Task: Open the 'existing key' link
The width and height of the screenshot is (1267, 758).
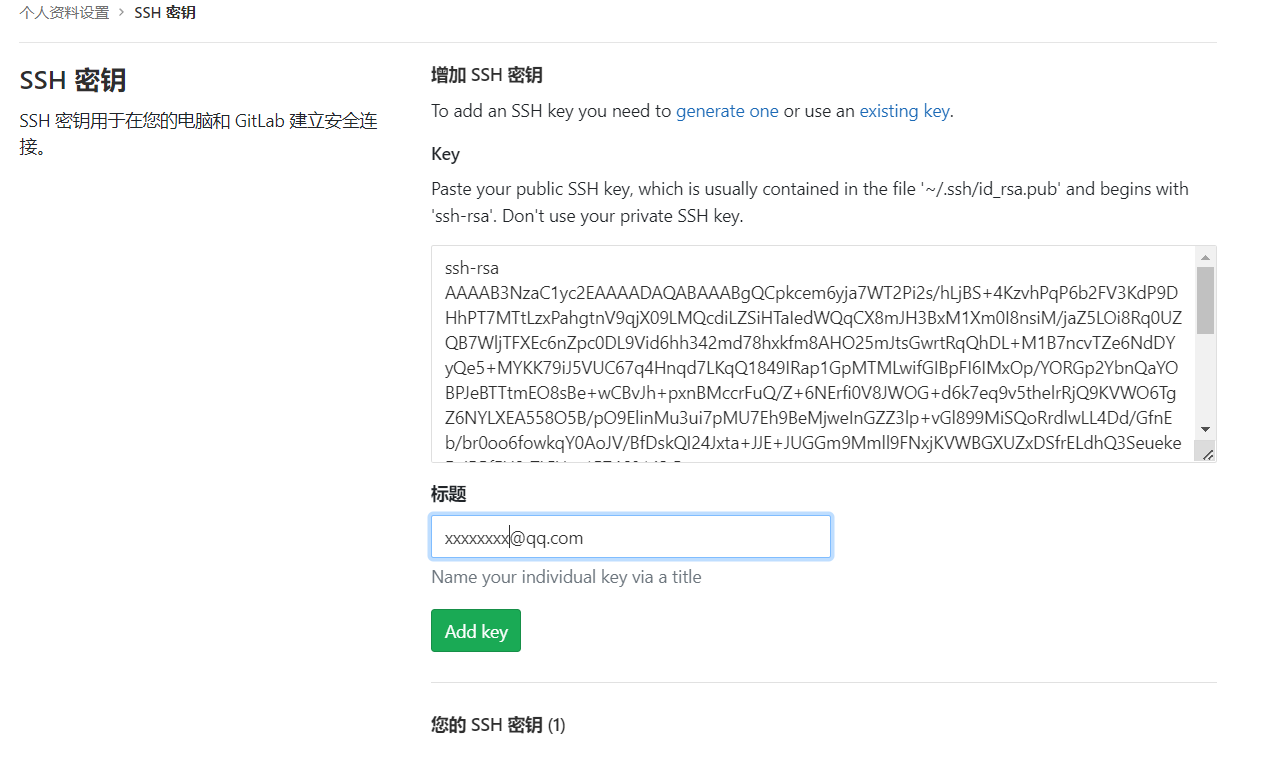Action: (x=903, y=111)
